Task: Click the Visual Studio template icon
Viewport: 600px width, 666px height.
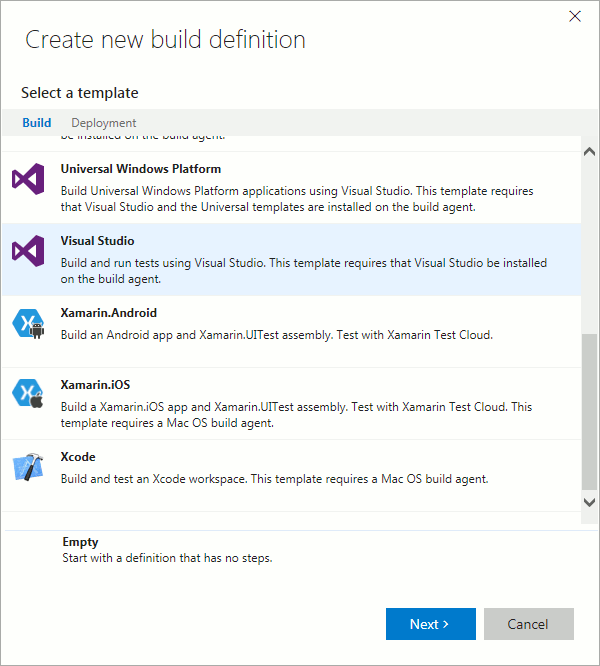Action: [28, 251]
